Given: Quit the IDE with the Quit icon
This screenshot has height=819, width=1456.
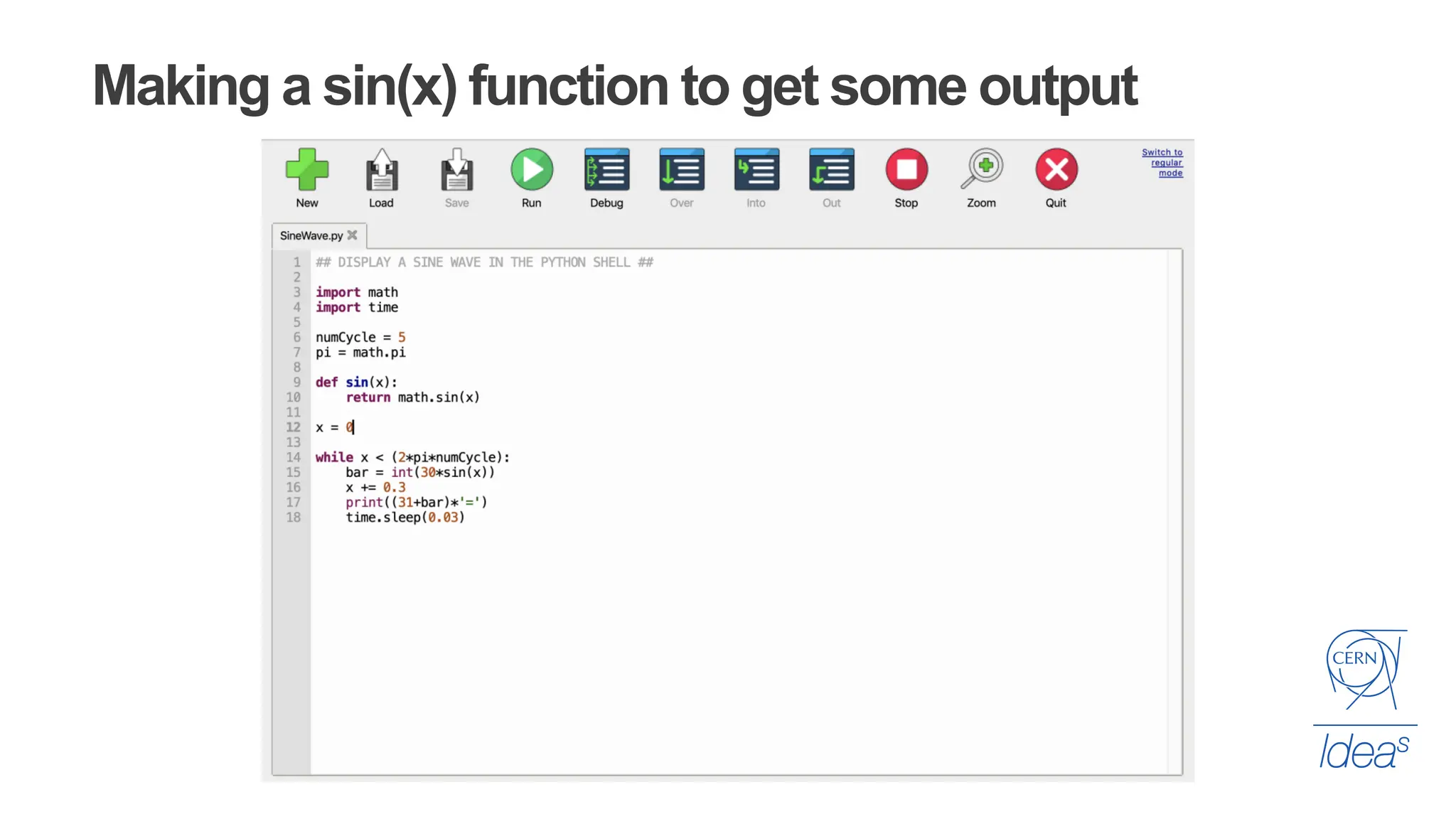Looking at the screenshot, I should tap(1056, 169).
